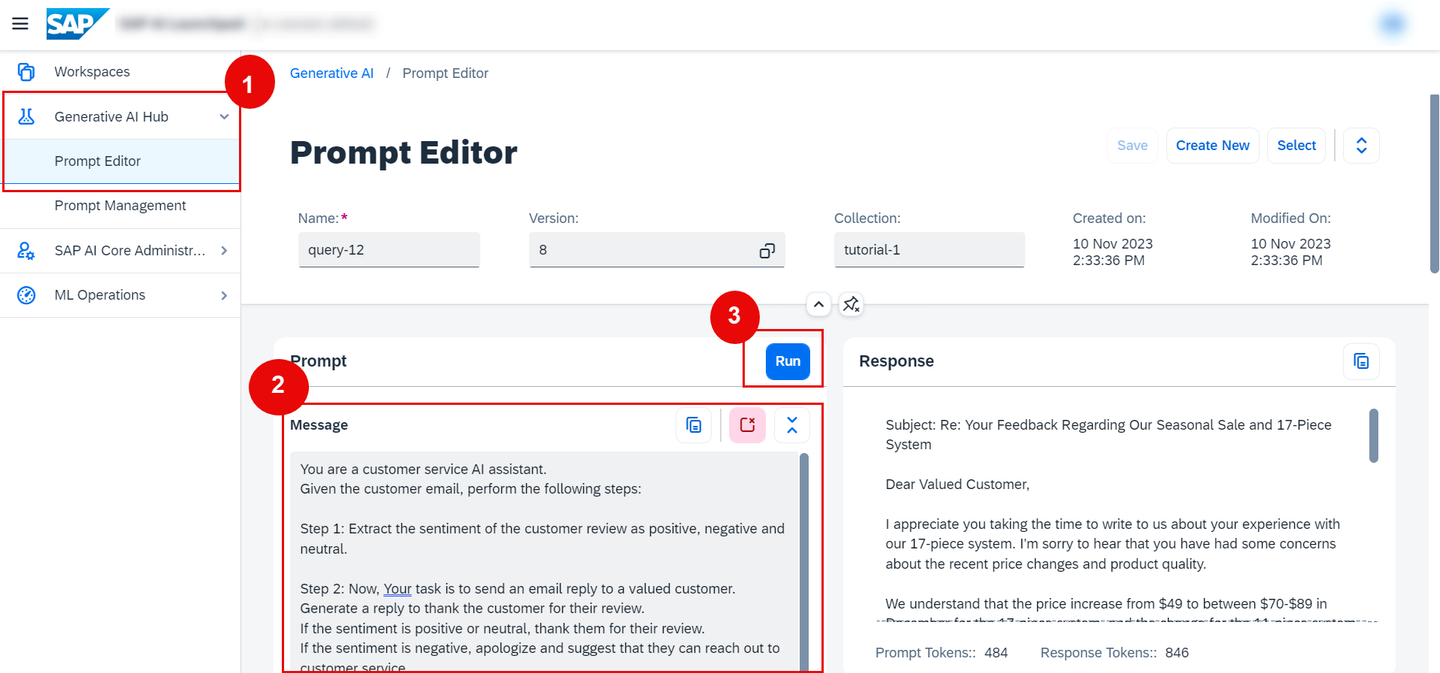Click the Prompt panel title

tap(318, 361)
